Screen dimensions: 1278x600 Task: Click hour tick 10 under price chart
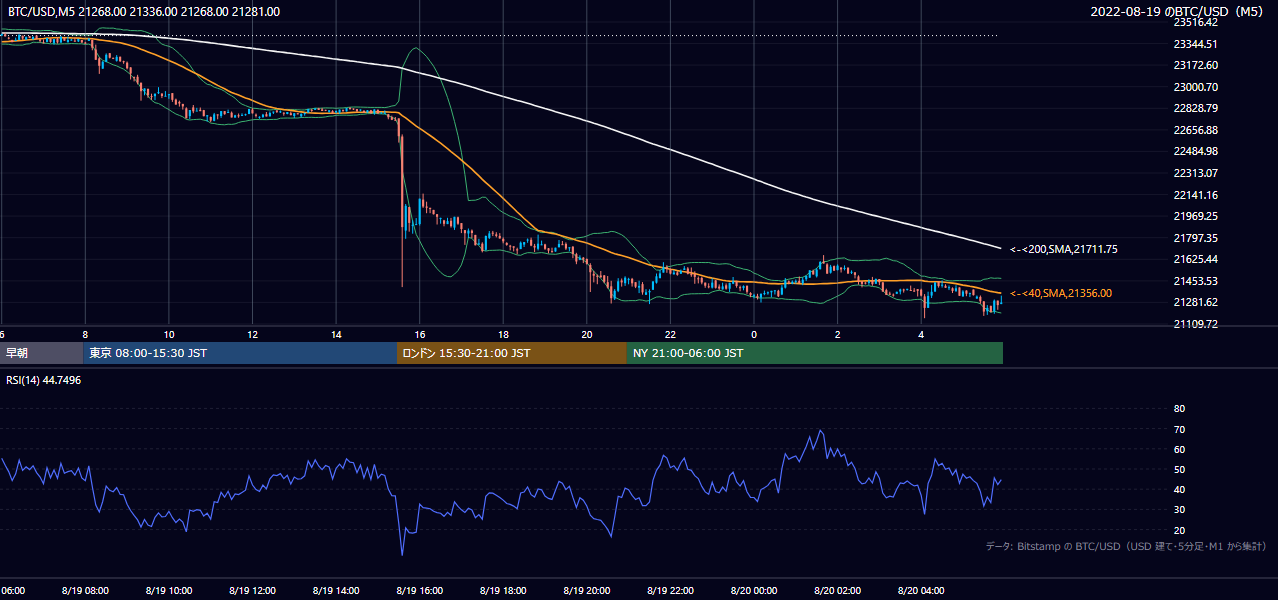click(x=169, y=334)
